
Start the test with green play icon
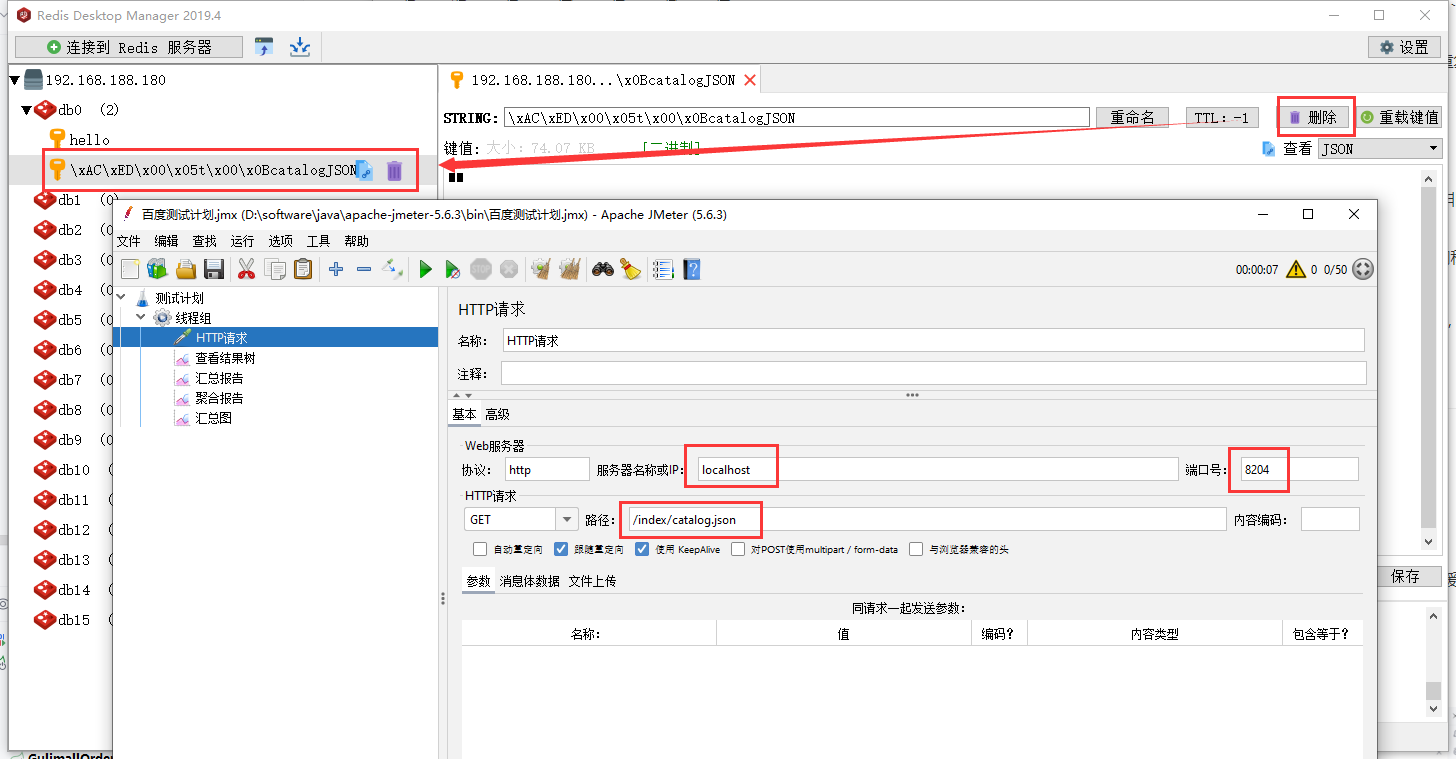tap(425, 269)
